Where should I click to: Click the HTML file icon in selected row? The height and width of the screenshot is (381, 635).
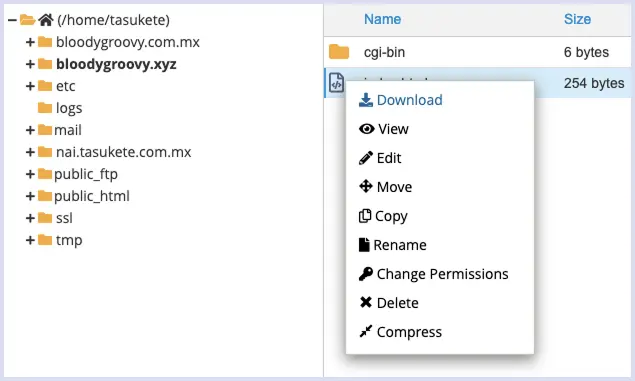tap(336, 83)
